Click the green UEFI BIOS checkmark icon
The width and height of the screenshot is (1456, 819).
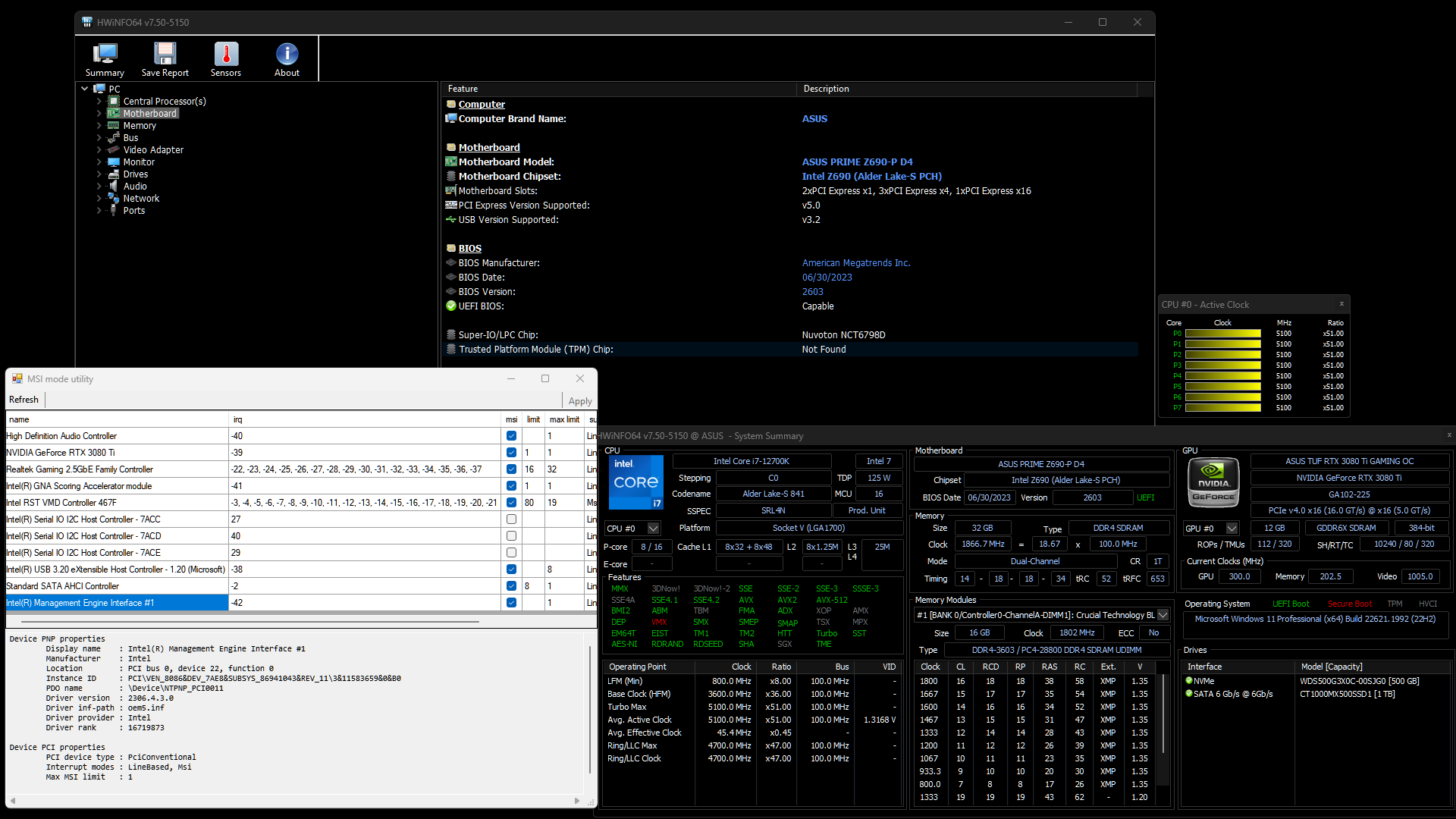point(451,306)
